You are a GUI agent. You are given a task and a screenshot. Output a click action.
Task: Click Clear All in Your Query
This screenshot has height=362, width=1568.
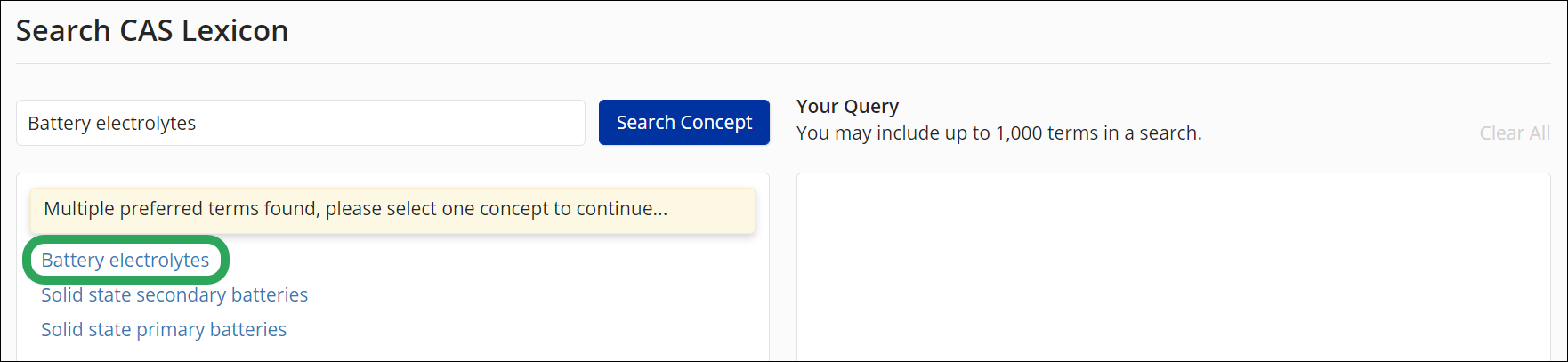[x=1515, y=133]
